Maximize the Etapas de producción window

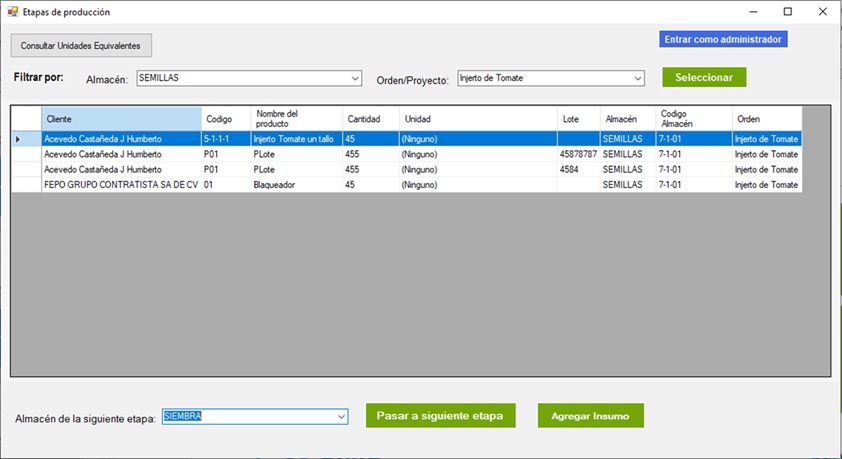click(x=787, y=12)
